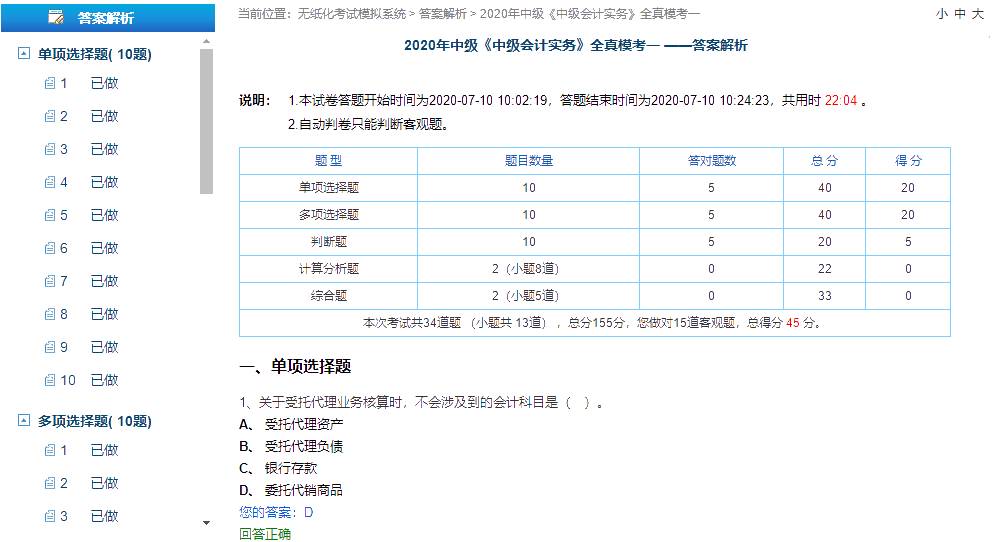992x542 pixels.
Task: Open multiple-choice question 3 page icon
Action: coord(50,515)
